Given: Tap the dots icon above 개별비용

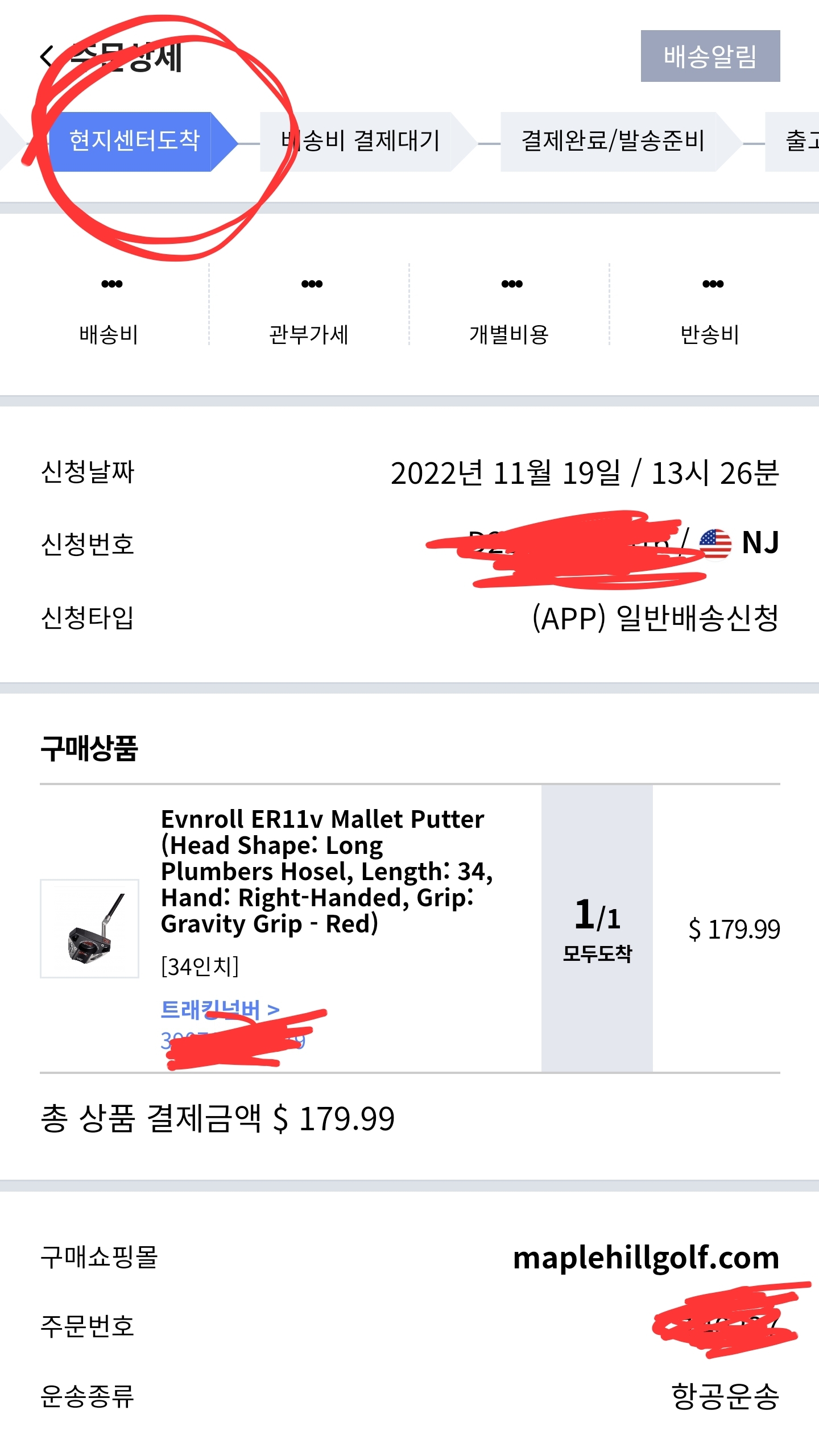Looking at the screenshot, I should pyautogui.click(x=512, y=284).
